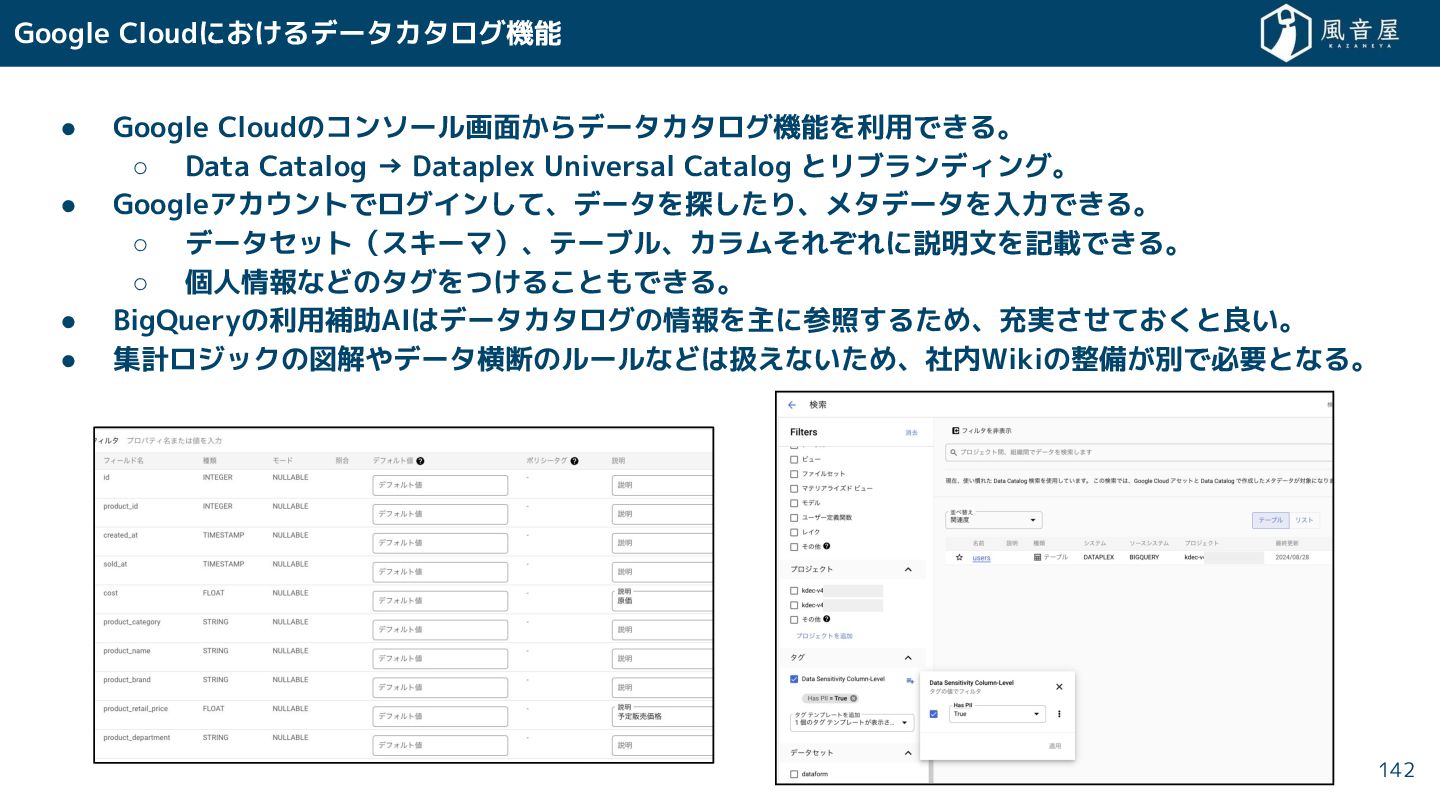Viewport: 1440px width, 810px height.
Task: Click the Kazaneya logo in the header
Action: (x=1329, y=33)
